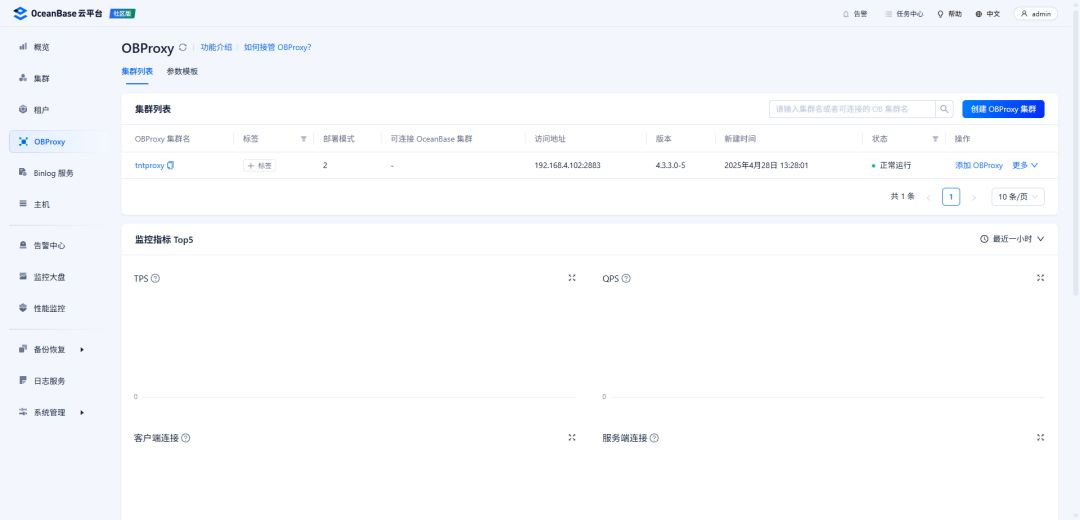
Task: Click the 正常运行 status cell
Action: click(891, 165)
